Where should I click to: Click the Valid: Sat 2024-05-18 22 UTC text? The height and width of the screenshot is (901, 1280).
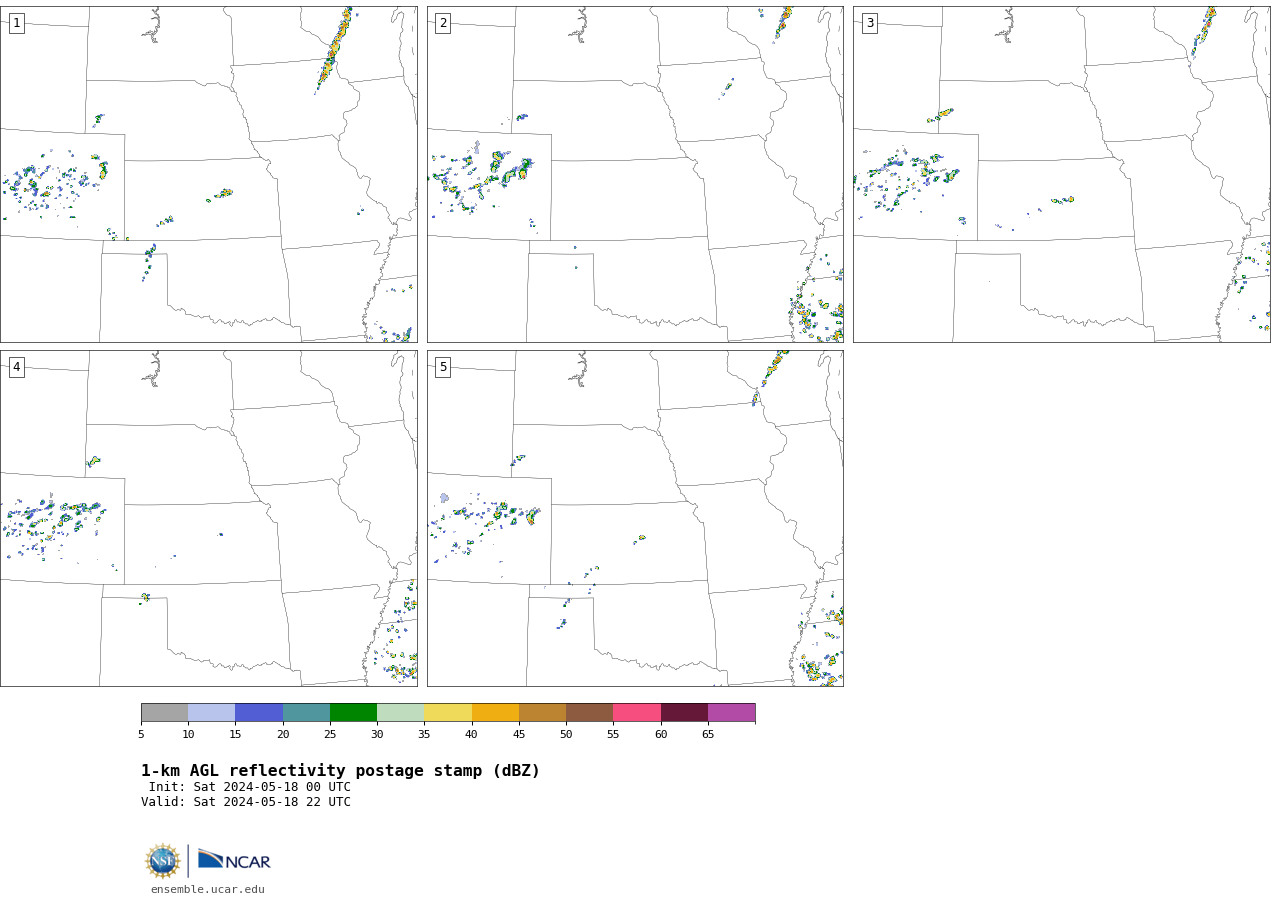point(246,802)
